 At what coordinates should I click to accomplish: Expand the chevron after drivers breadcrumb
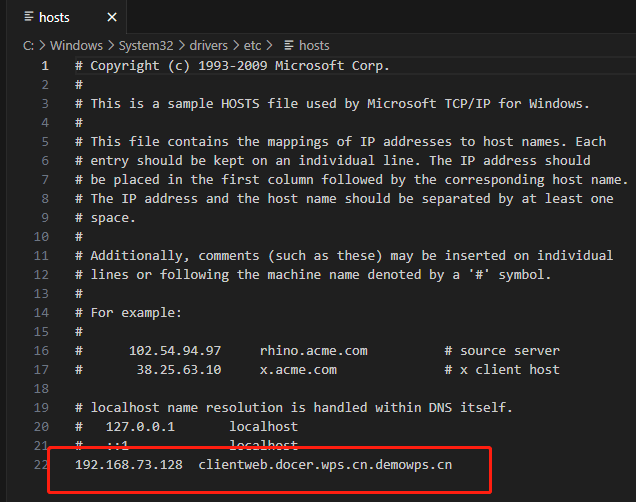236,45
